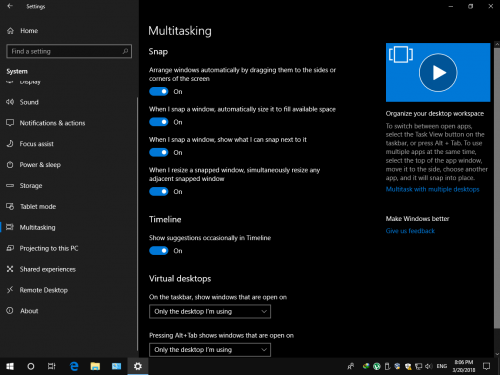The height and width of the screenshot is (375, 500).
Task: Open Power & sleep settings
Action: pos(40,165)
